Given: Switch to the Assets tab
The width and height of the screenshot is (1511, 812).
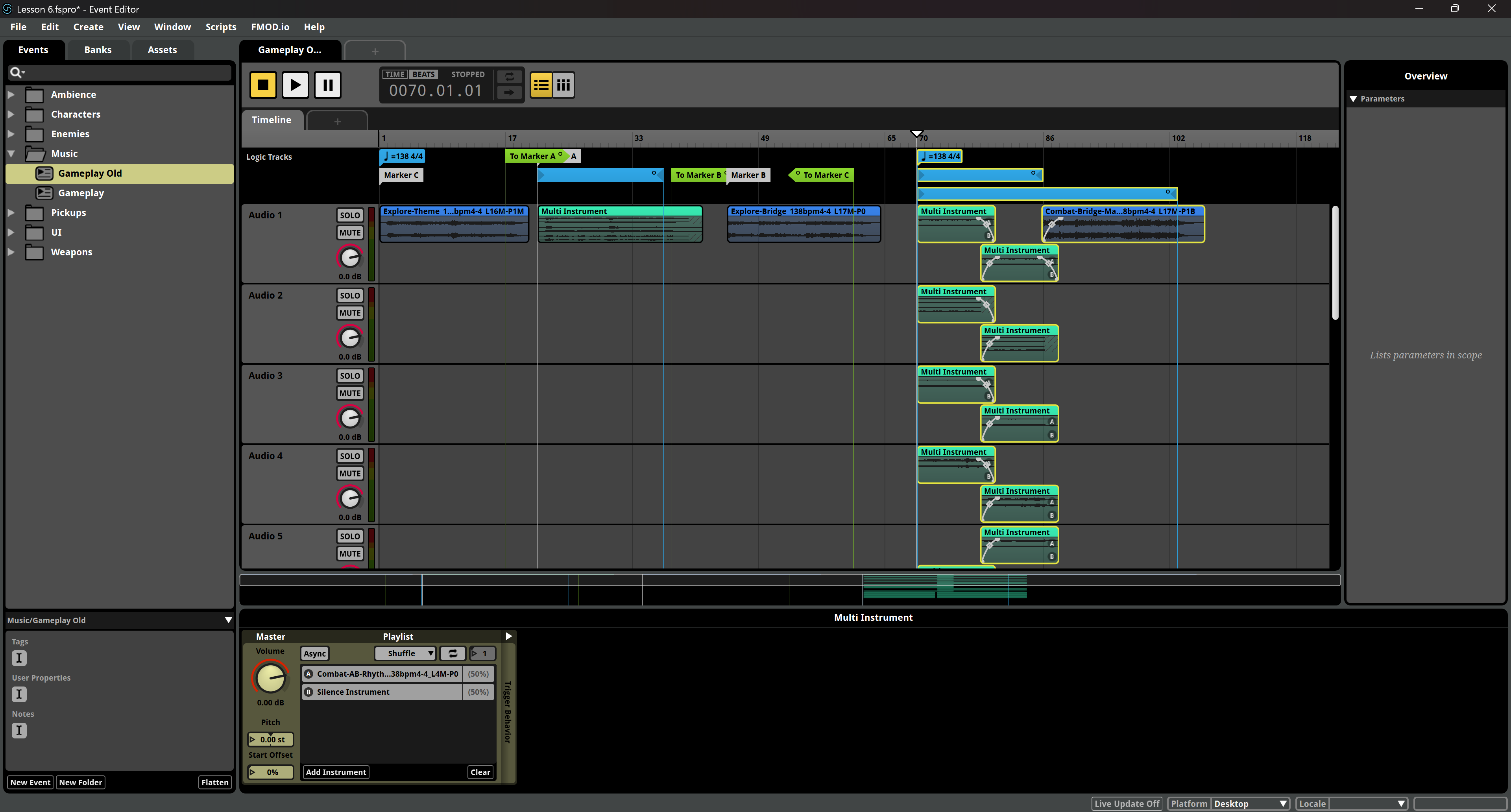Looking at the screenshot, I should [162, 50].
